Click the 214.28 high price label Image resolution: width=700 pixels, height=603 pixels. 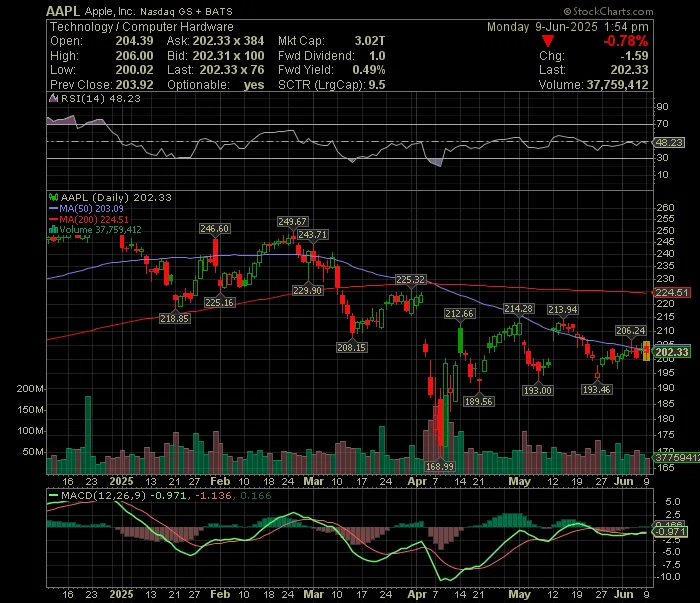click(518, 308)
